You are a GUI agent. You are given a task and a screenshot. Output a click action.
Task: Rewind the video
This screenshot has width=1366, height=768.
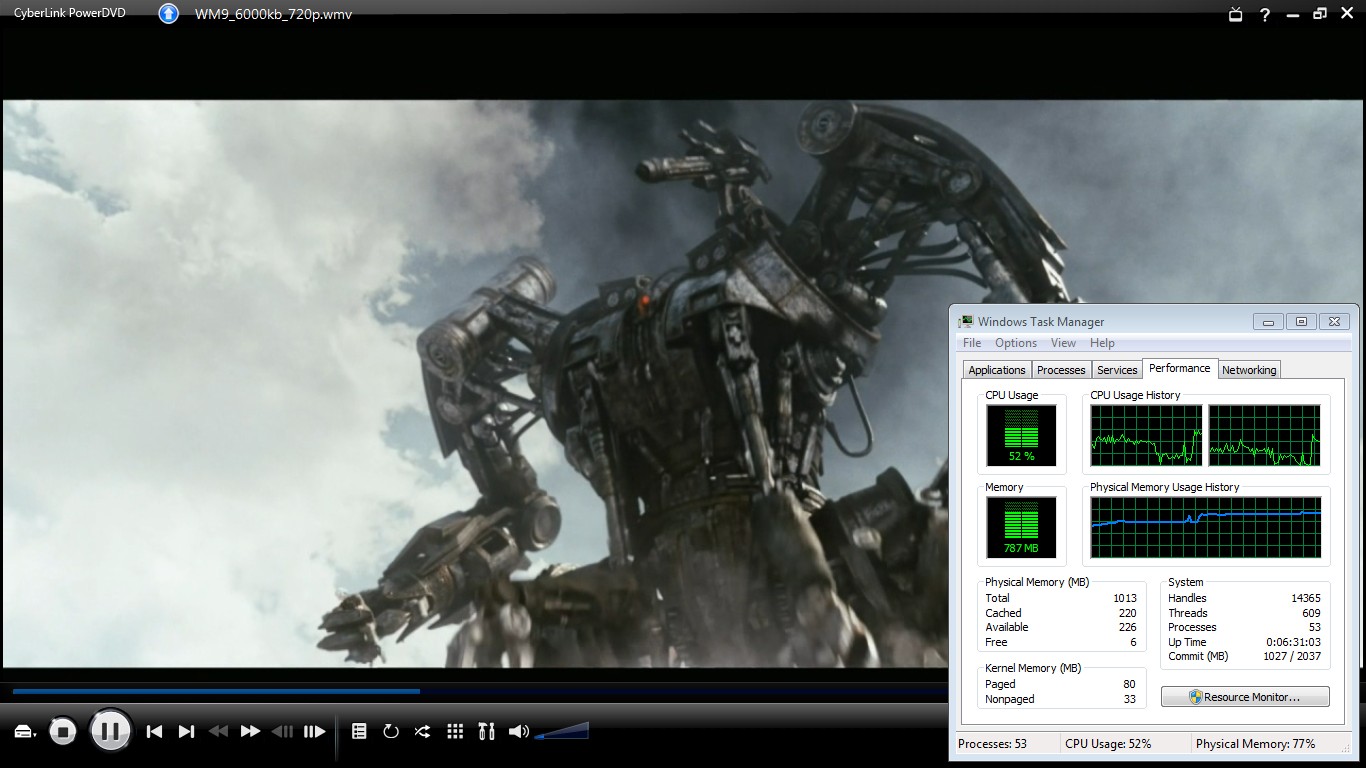pyautogui.click(x=218, y=732)
